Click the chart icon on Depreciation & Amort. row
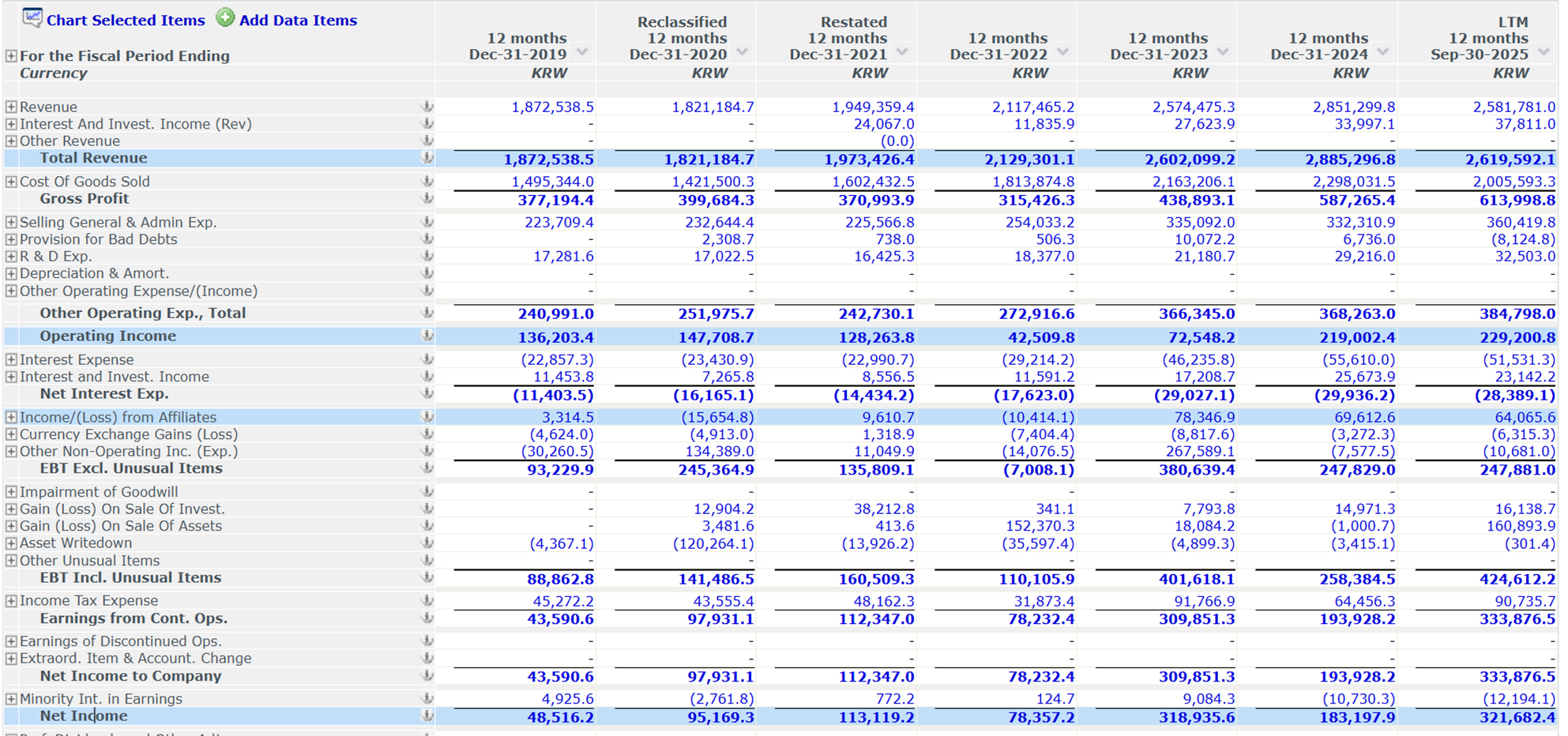The height and width of the screenshot is (736, 1568). click(x=427, y=273)
